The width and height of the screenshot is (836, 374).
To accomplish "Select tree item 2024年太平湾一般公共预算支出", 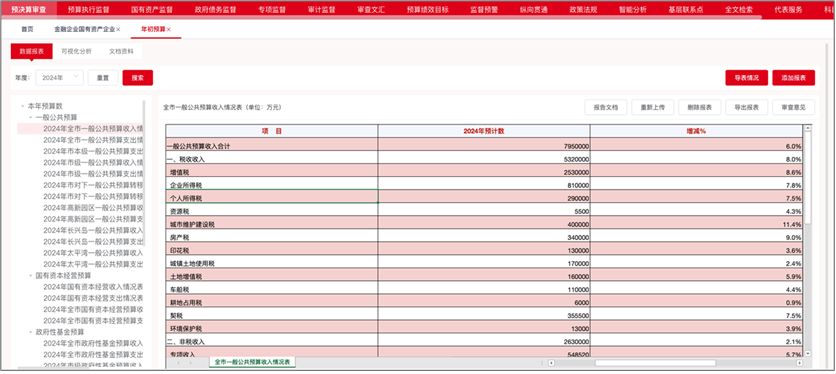I will coord(93,264).
